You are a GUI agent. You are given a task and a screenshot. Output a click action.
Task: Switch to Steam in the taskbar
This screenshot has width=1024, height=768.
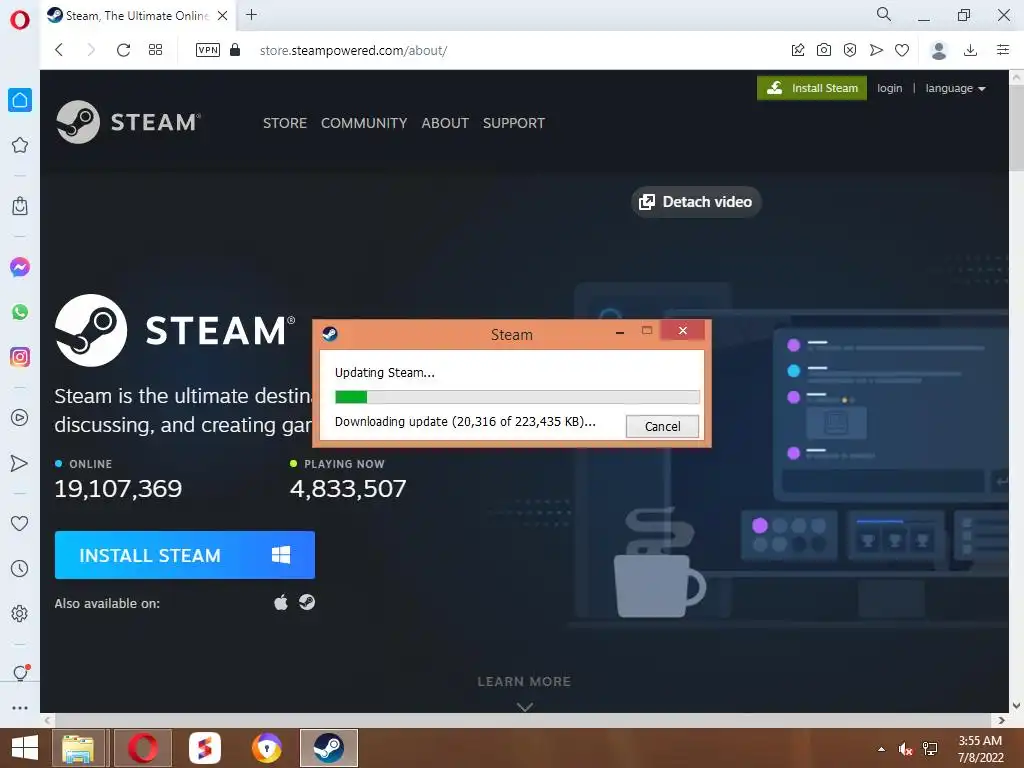pos(329,748)
